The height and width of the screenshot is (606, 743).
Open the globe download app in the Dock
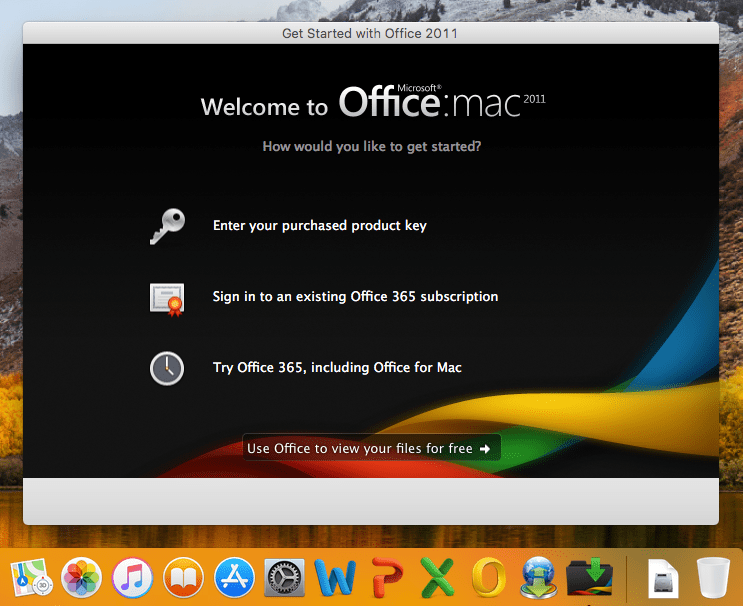click(539, 578)
